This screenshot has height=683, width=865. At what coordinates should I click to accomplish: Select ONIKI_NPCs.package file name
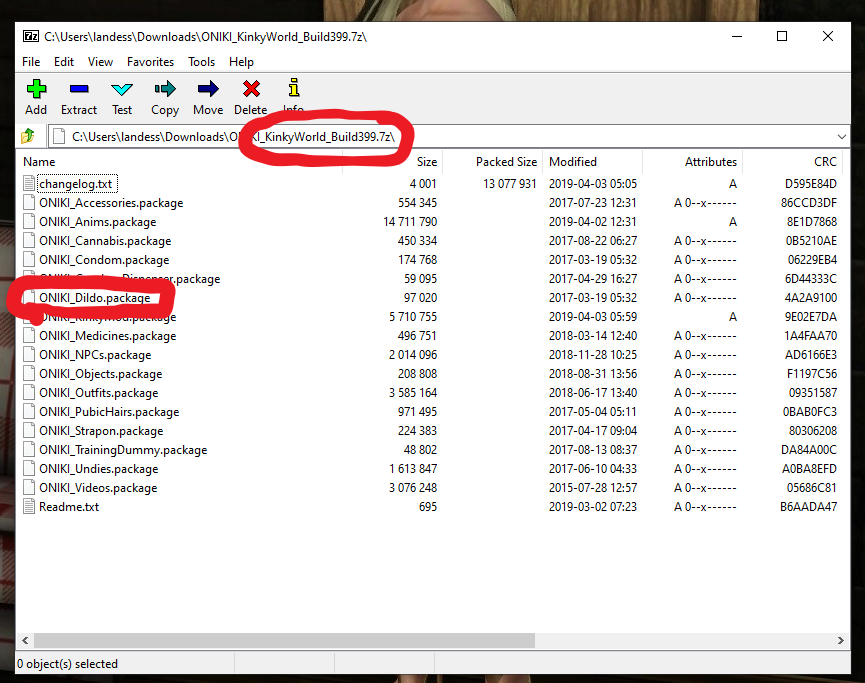point(95,355)
